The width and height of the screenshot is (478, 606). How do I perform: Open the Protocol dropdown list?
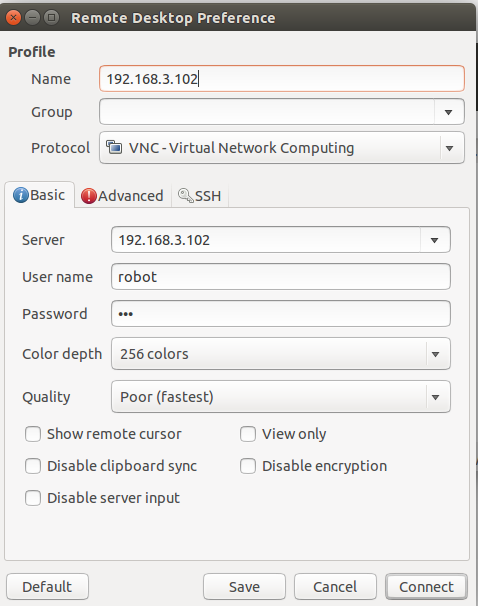click(x=282, y=148)
